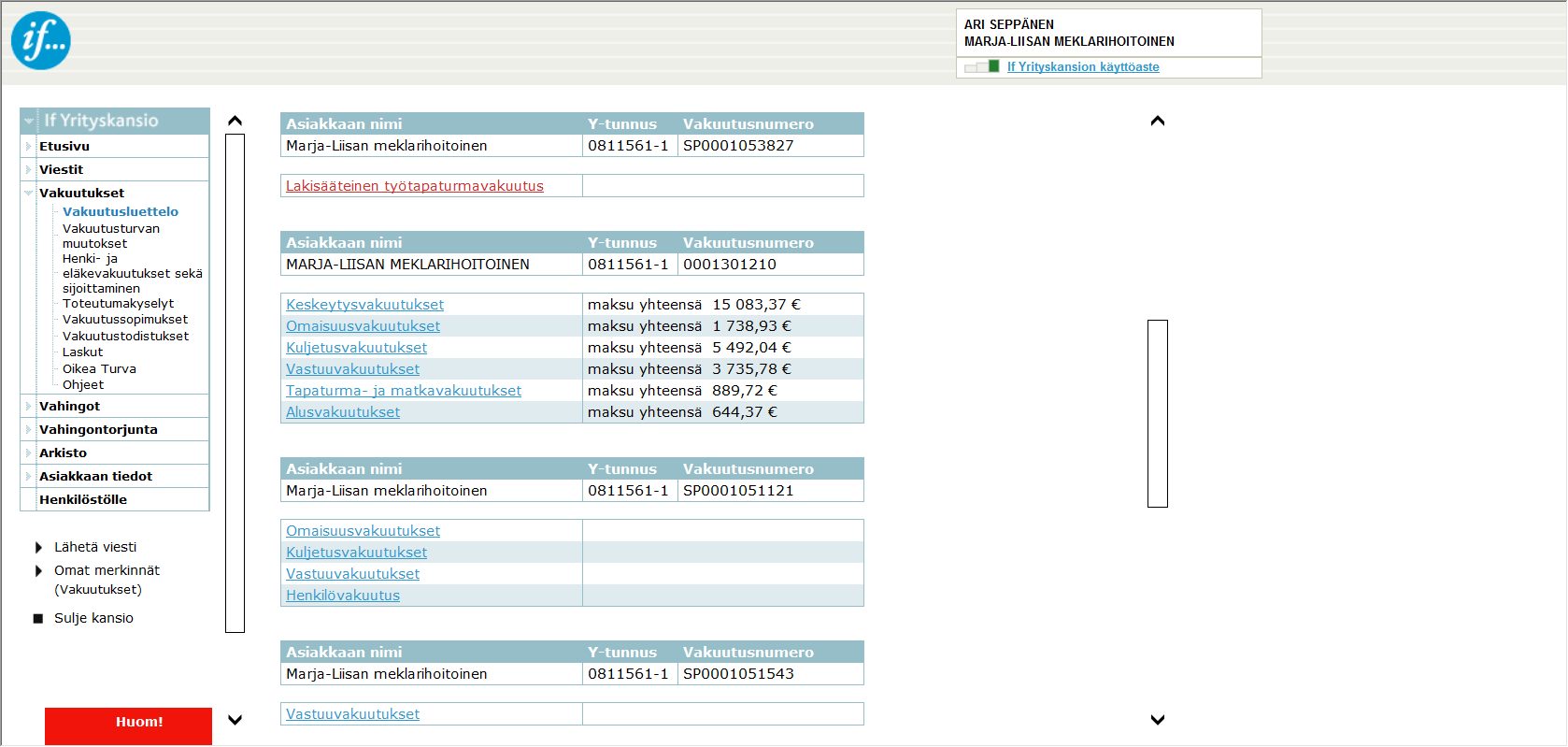Viewport: 1568px width, 747px height.
Task: Open Viestit menu item
Action: [x=61, y=169]
